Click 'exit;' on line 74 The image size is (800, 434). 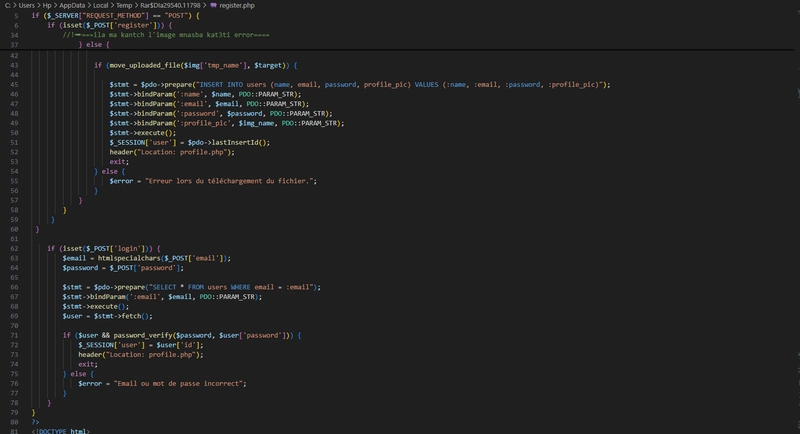(x=88, y=364)
